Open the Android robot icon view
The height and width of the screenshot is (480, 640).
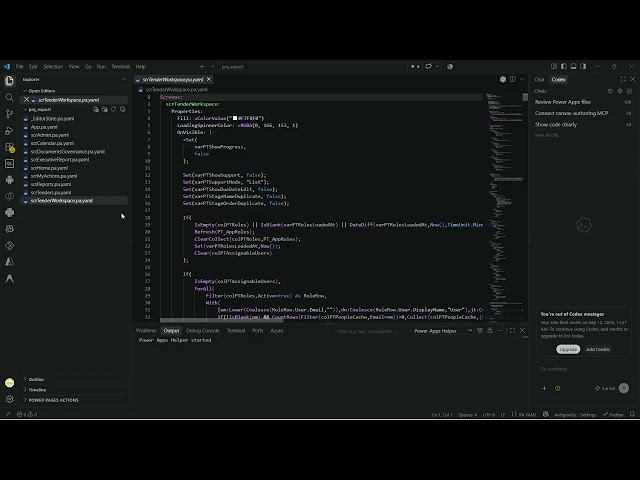click(x=9, y=180)
